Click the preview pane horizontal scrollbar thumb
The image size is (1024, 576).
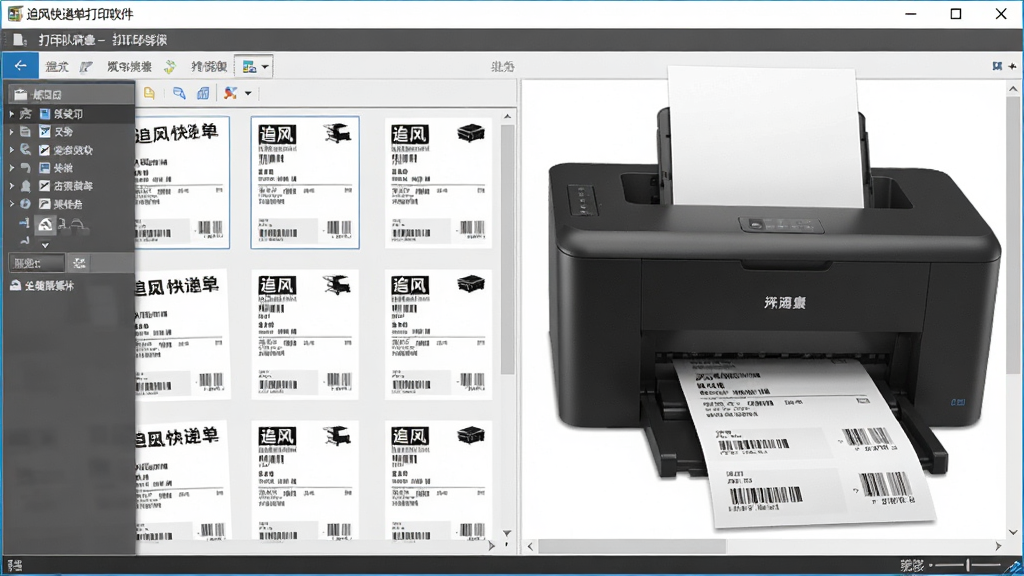(x=632, y=546)
